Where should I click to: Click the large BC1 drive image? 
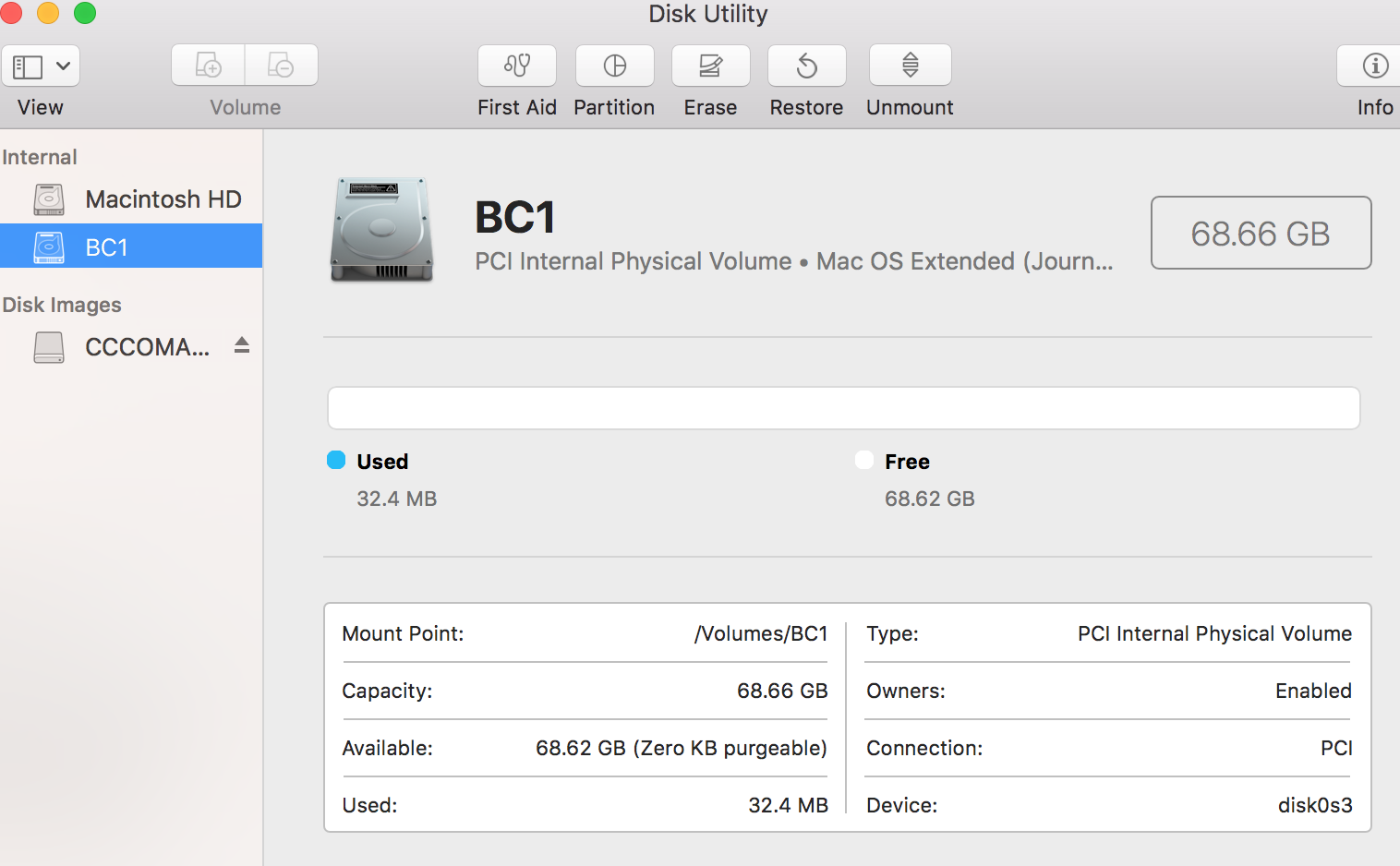(x=381, y=230)
